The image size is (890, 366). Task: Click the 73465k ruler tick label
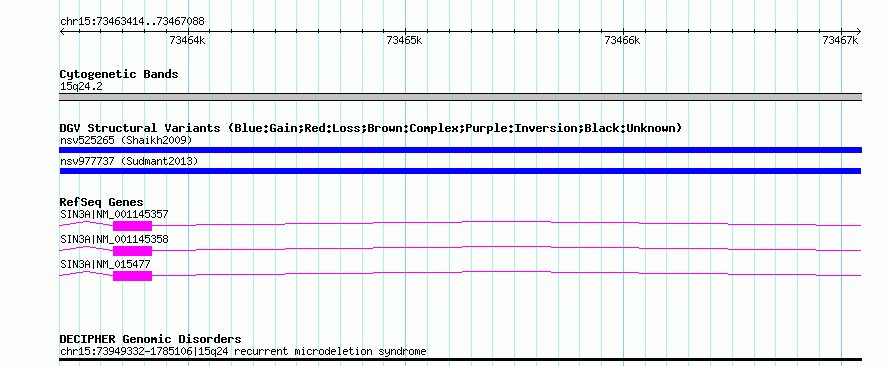click(404, 40)
